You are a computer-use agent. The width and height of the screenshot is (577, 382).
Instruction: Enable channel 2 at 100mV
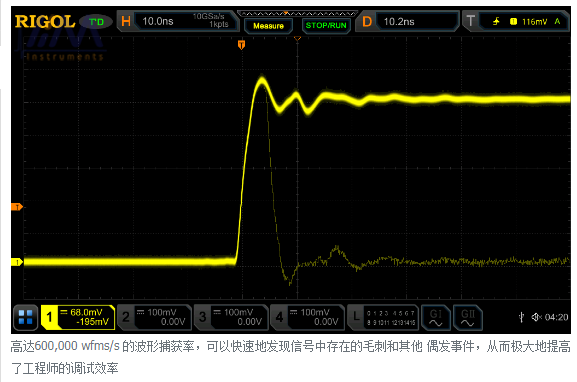[x=155, y=317]
